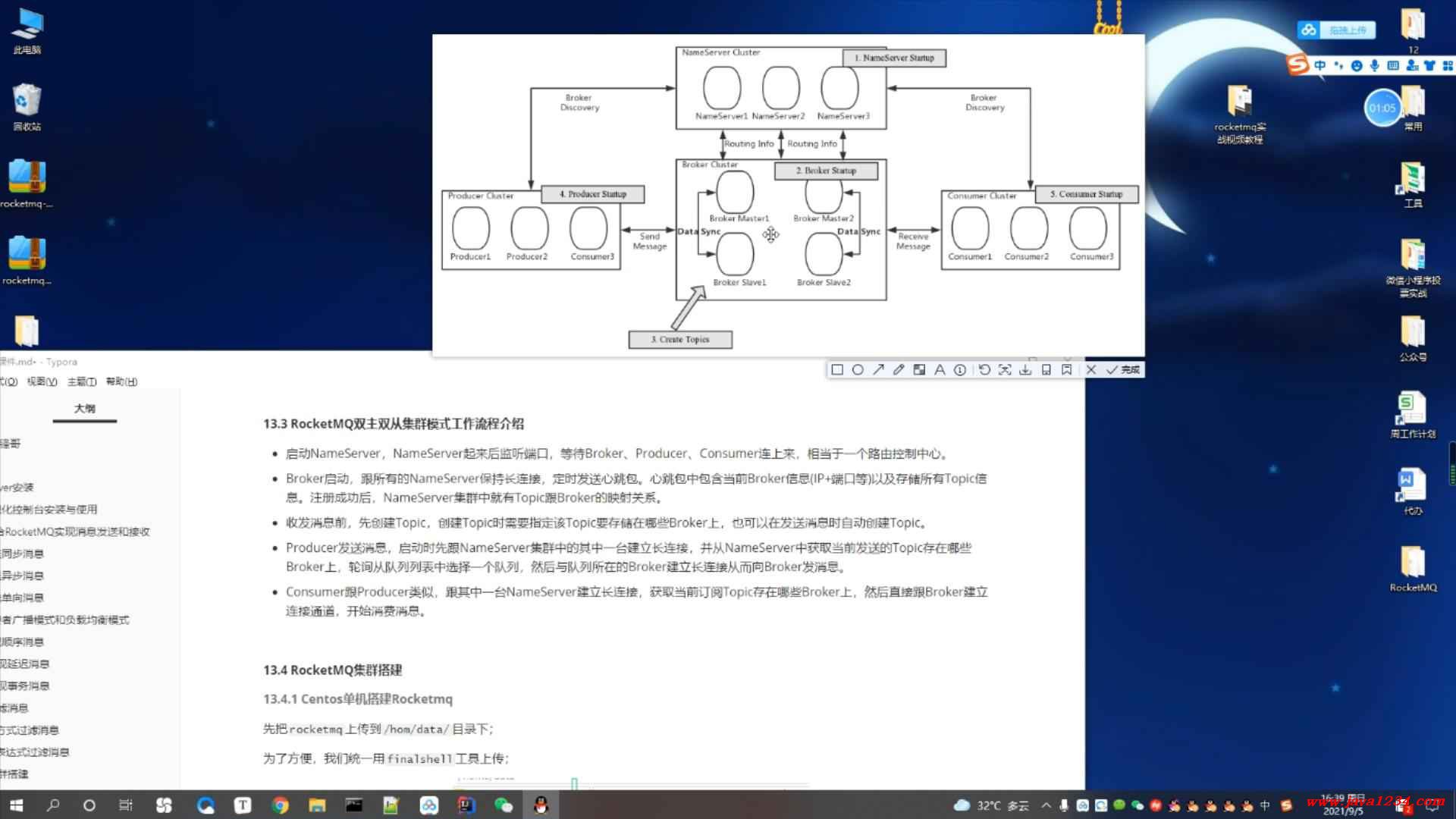The height and width of the screenshot is (819, 1456).
Task: Open the QQ penguin taskbar icon
Action: pos(541,805)
